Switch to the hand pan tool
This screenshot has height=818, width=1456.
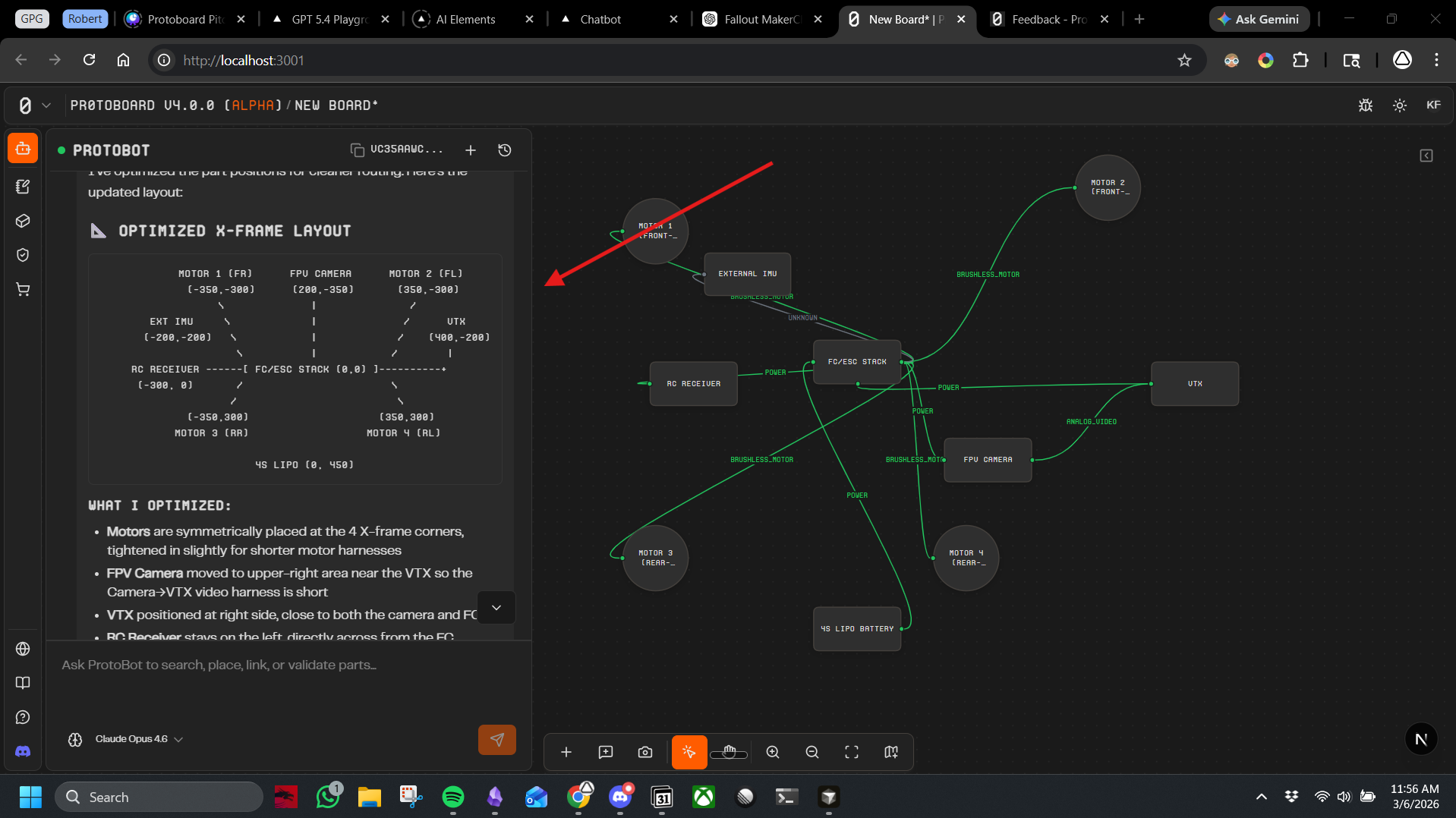point(729,752)
